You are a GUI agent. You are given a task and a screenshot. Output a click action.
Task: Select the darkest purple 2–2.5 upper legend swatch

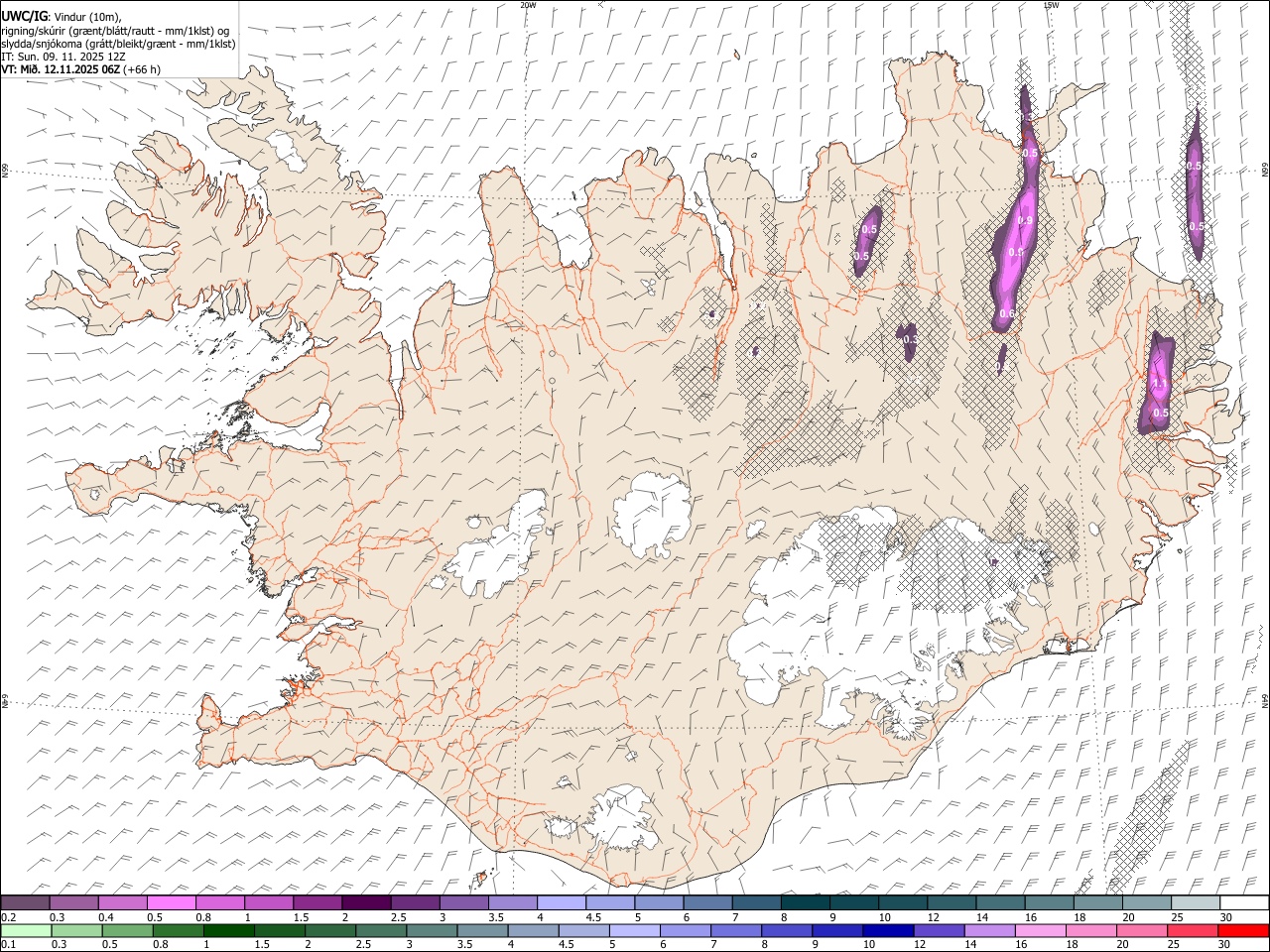(x=366, y=903)
